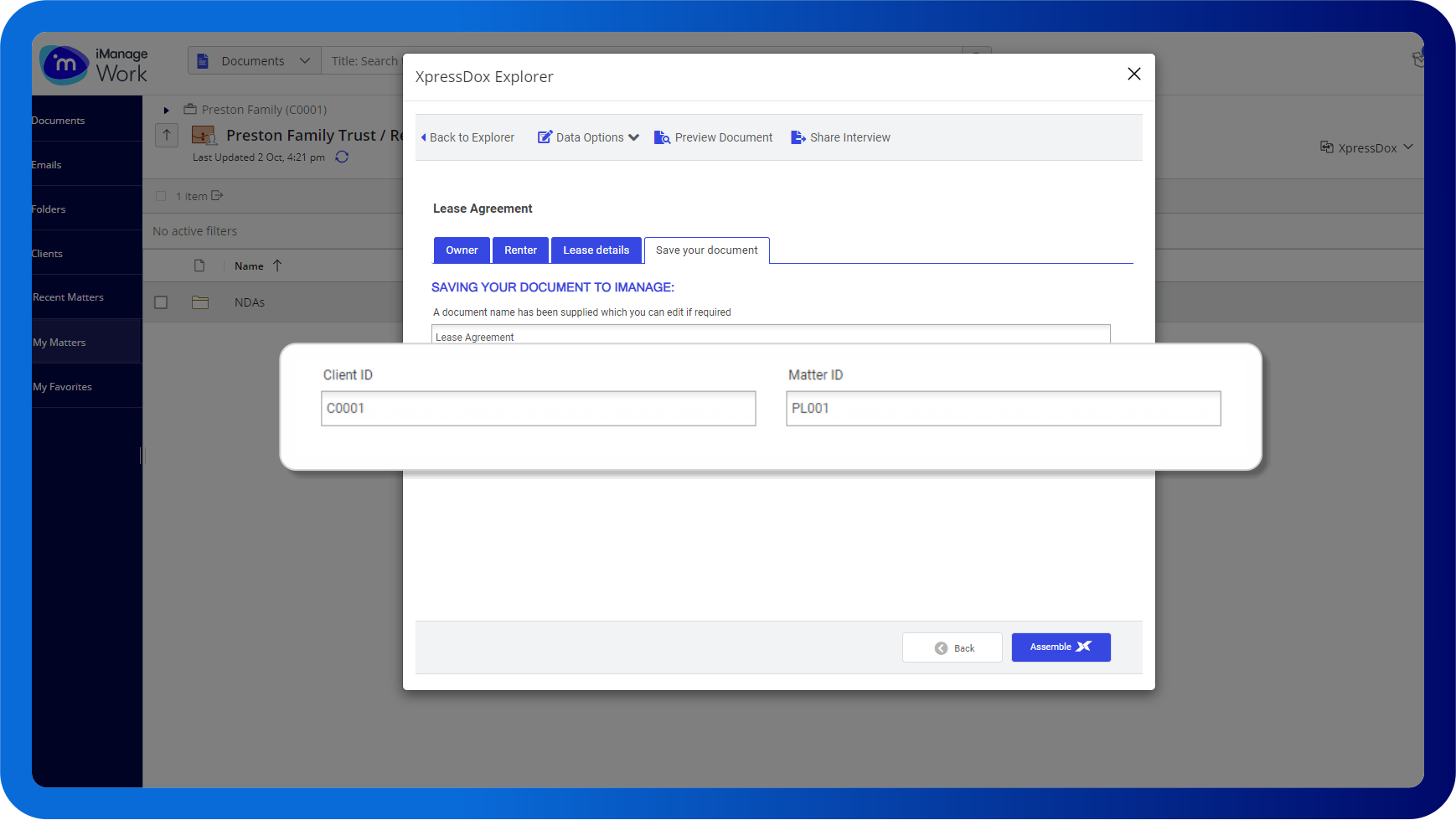Click the Preston Family (C0001) breadcrumb
Image resolution: width=1456 pixels, height=820 pixels.
point(264,110)
